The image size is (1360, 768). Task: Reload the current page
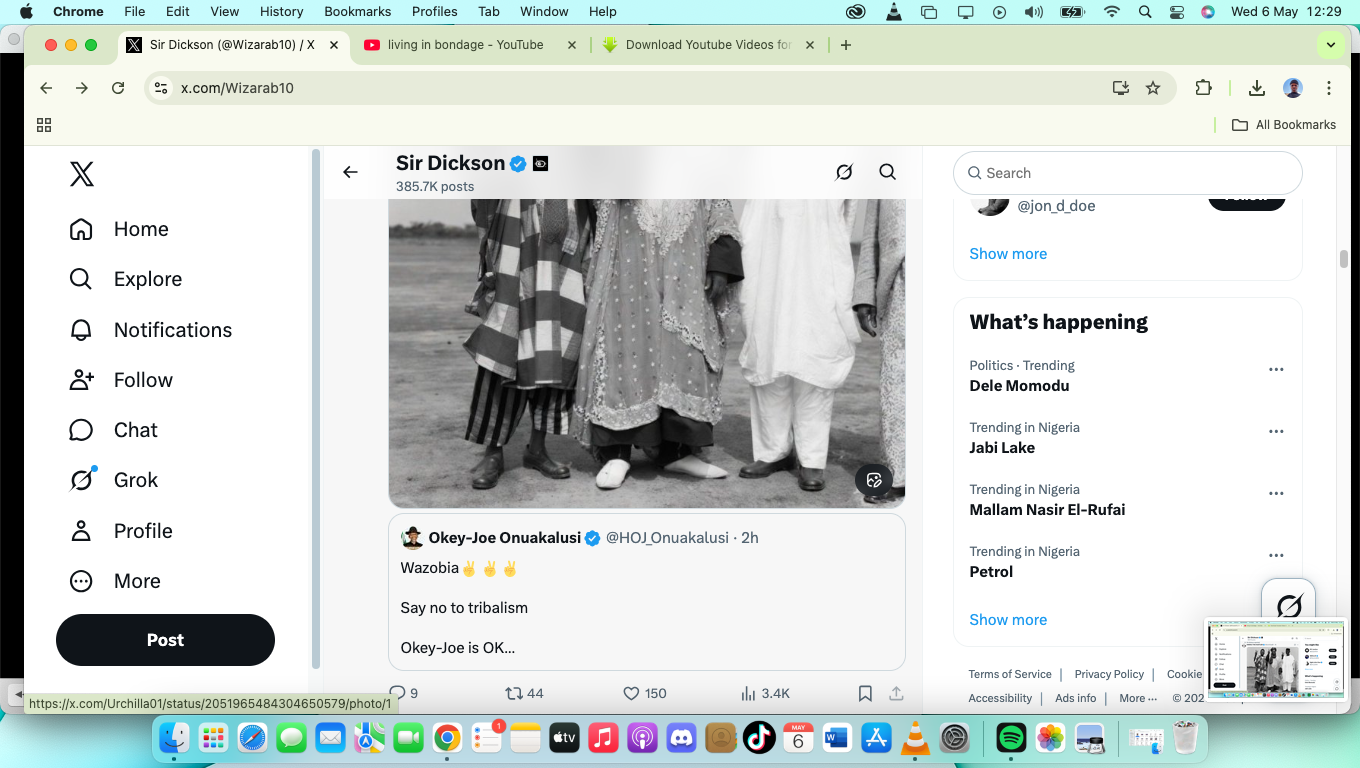pyautogui.click(x=118, y=88)
